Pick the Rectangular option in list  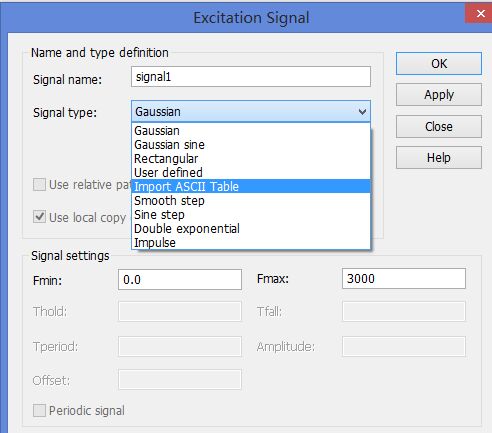pos(251,159)
